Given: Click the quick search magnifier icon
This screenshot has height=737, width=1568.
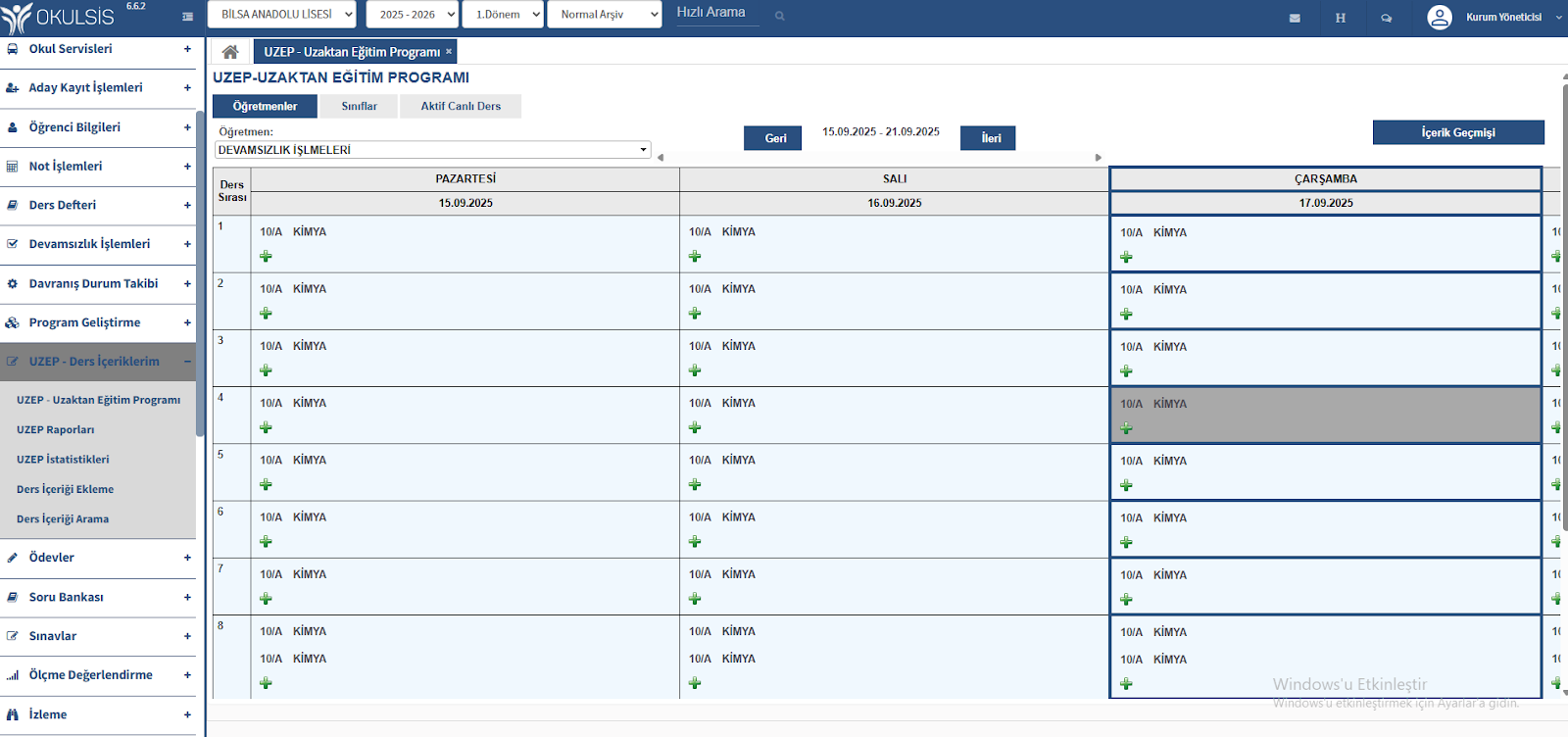Looking at the screenshot, I should pyautogui.click(x=779, y=16).
